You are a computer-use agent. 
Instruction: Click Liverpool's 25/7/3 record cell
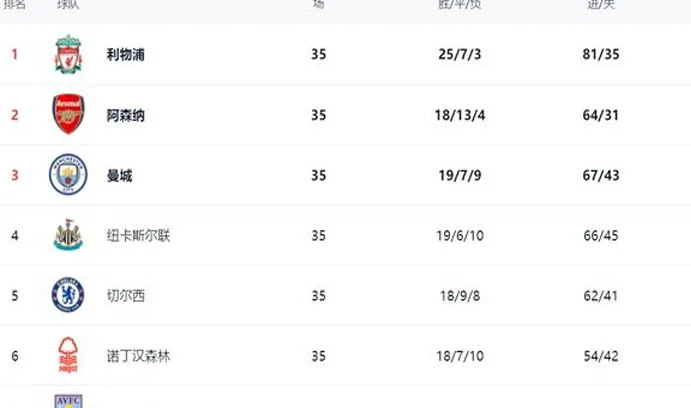point(460,54)
